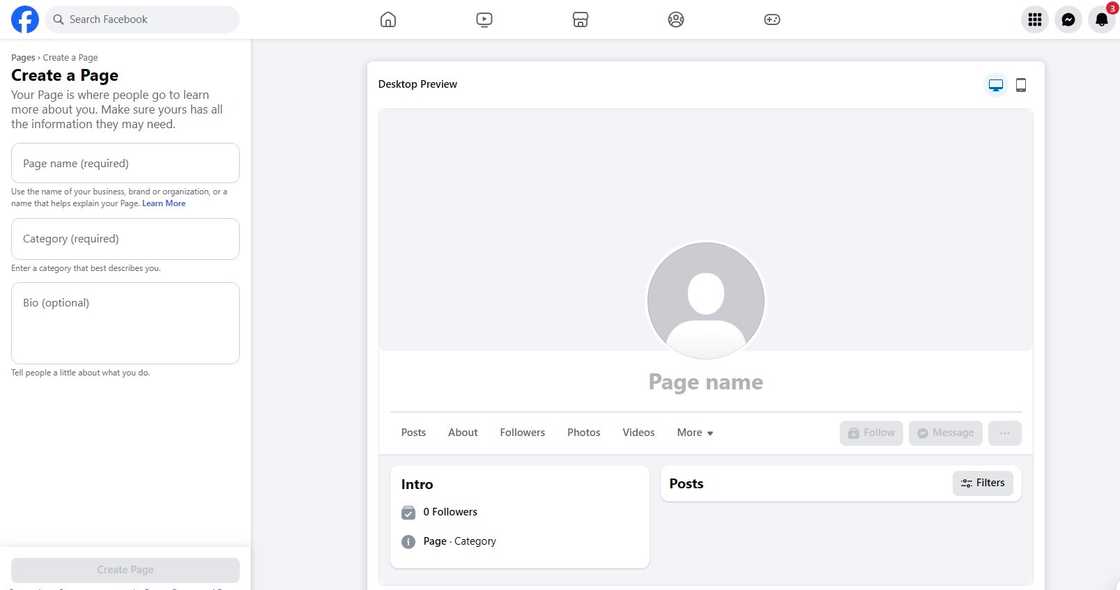Open the Marketplace icon
1120x590 pixels.
tap(580, 18)
